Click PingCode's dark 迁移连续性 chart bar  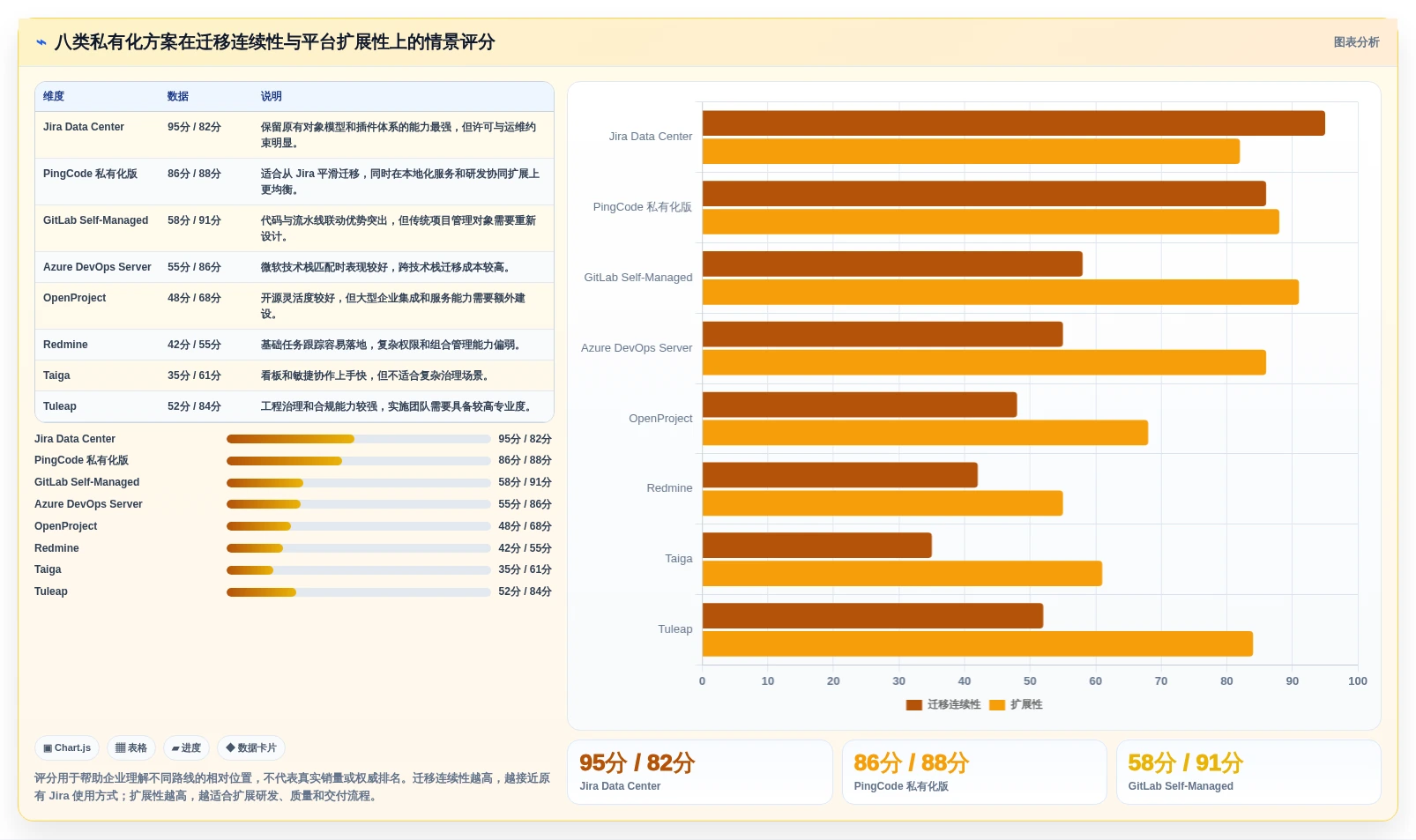tap(984, 194)
